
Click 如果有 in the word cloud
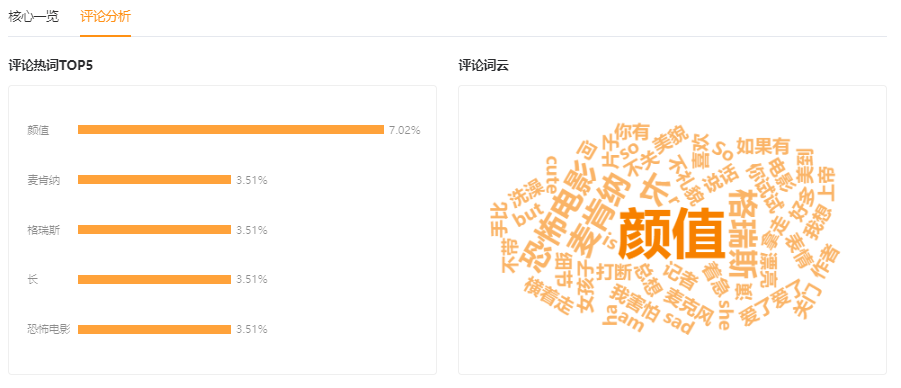[763, 146]
